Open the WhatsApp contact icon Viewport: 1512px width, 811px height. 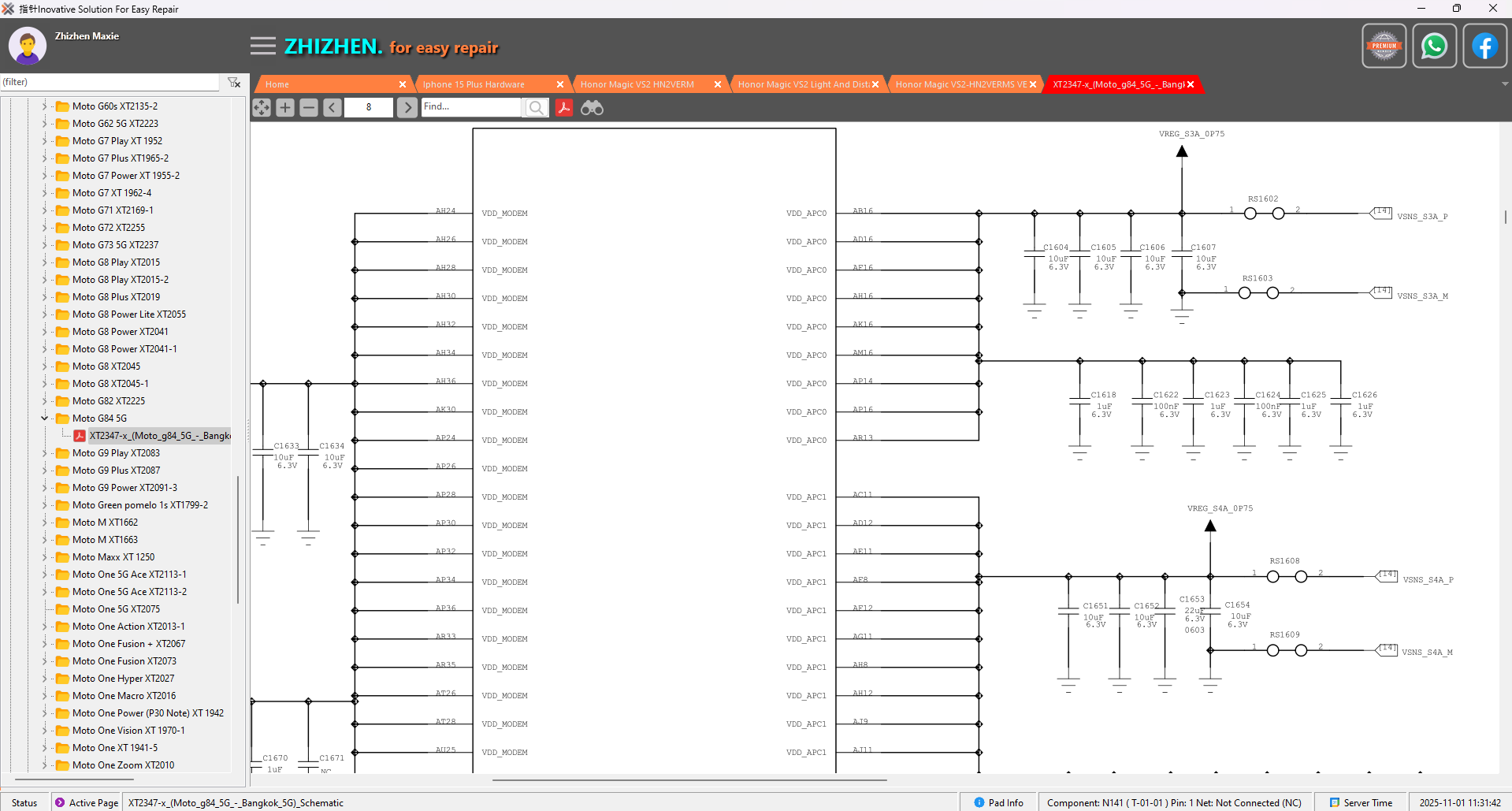(1434, 46)
